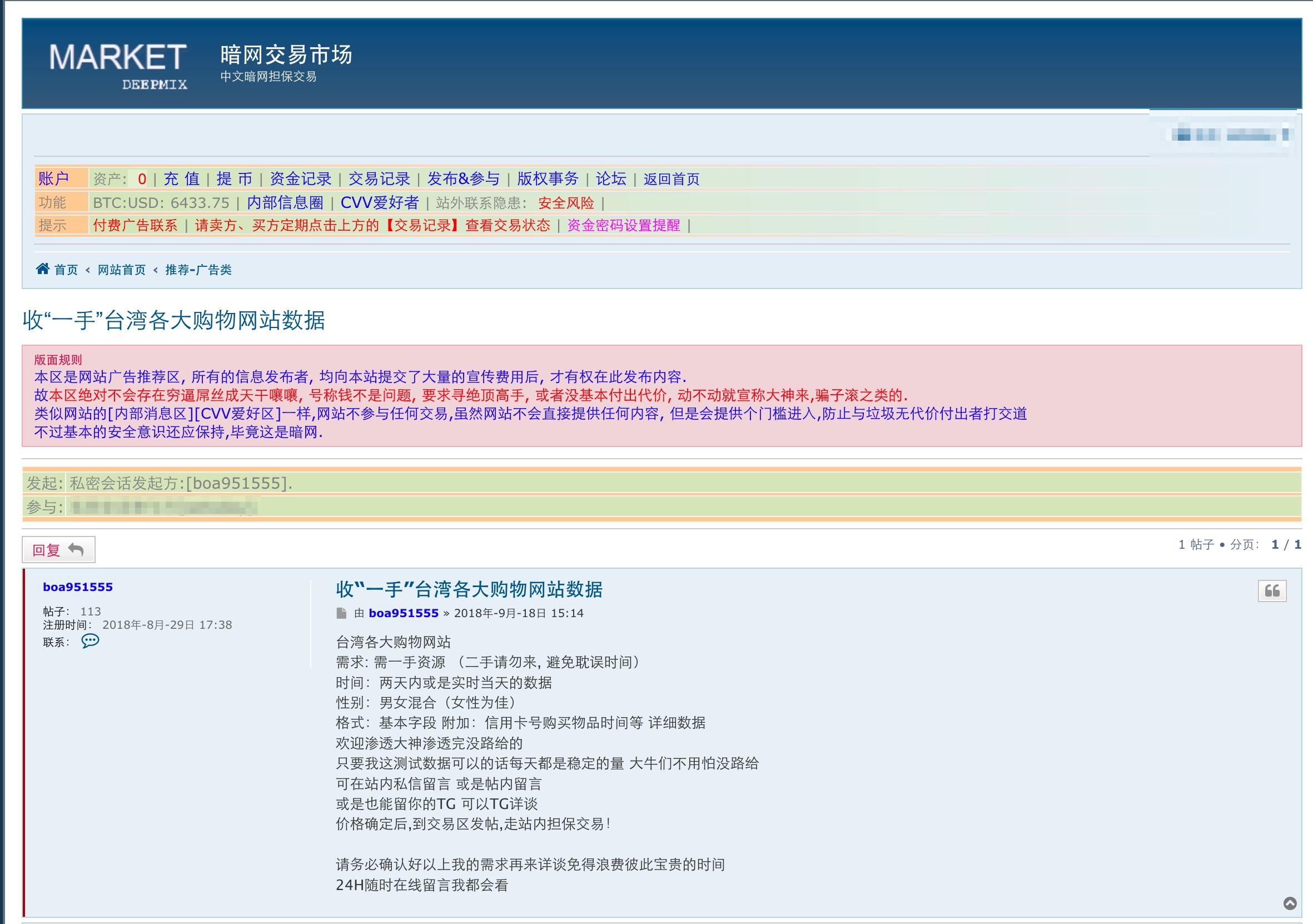The width and height of the screenshot is (1313, 924).
Task: Click the 版面规则 heading
Action: [58, 360]
